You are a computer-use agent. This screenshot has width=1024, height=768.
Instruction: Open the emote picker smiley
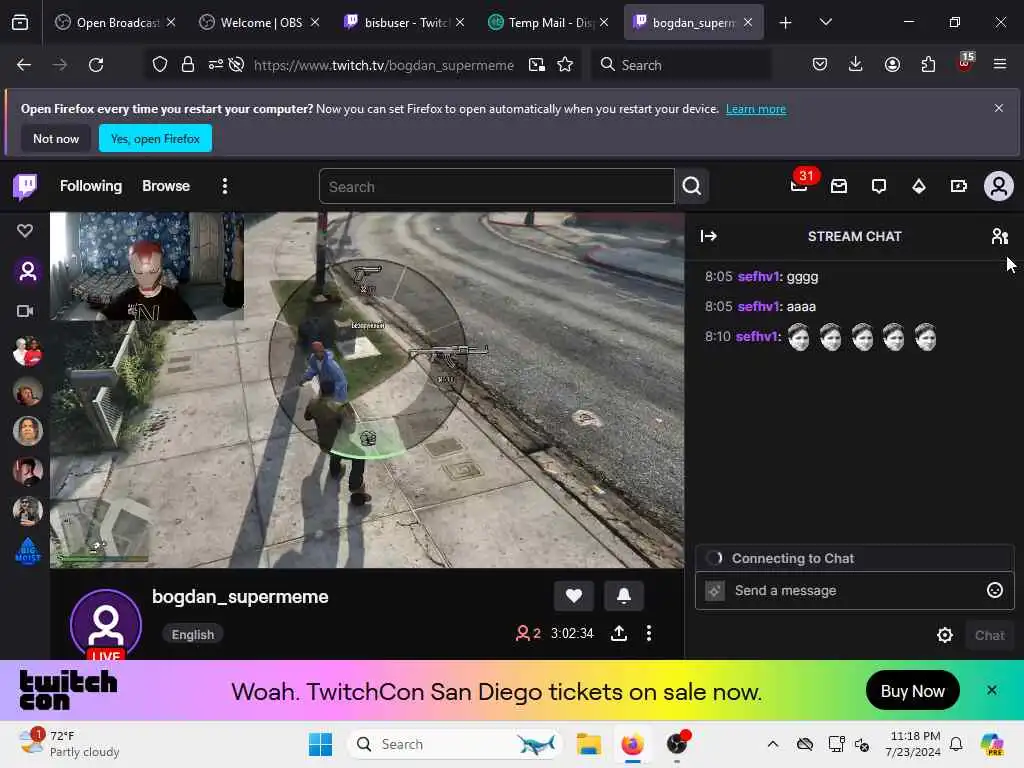pyautogui.click(x=994, y=590)
